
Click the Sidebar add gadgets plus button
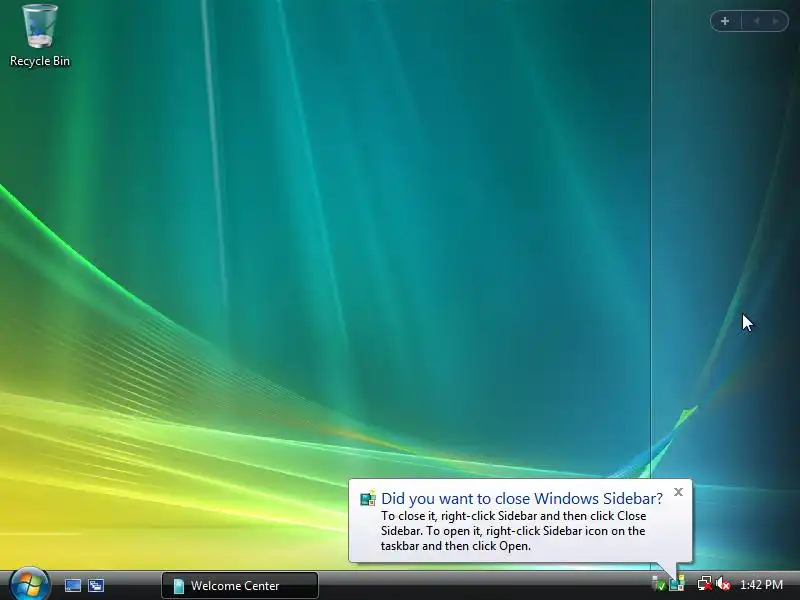[725, 21]
